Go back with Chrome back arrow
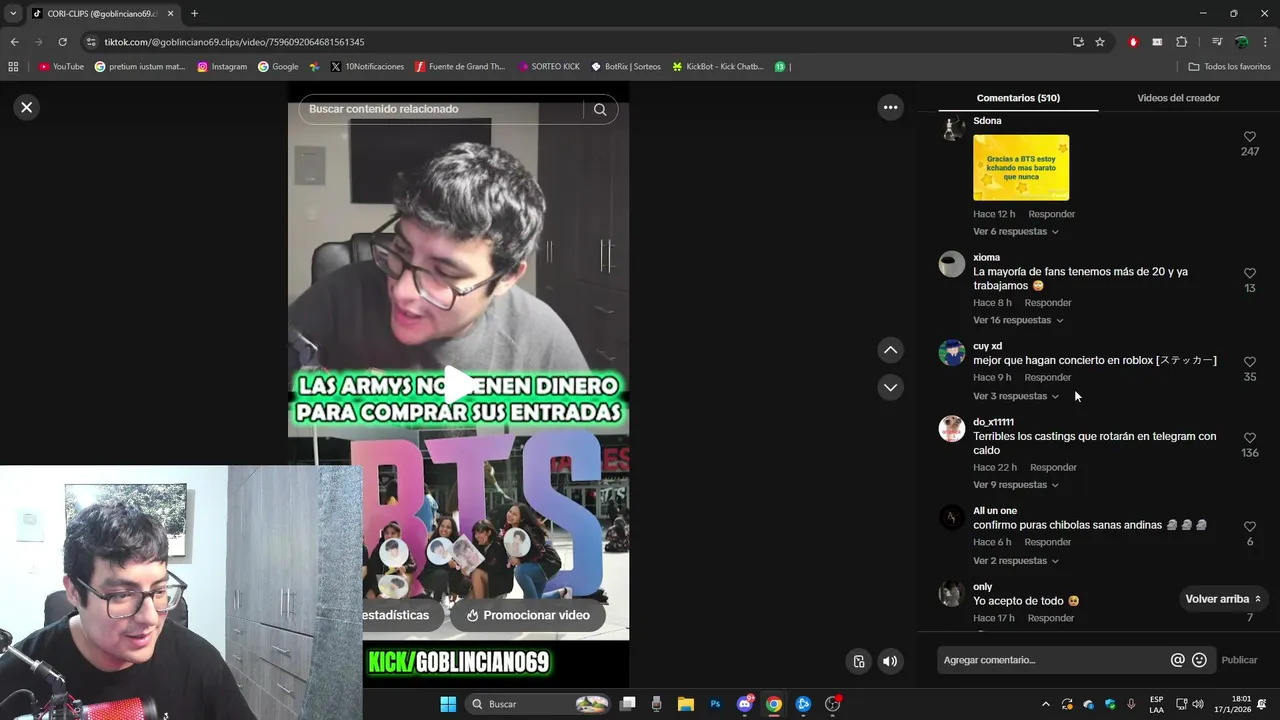1280x720 pixels. pyautogui.click(x=14, y=42)
